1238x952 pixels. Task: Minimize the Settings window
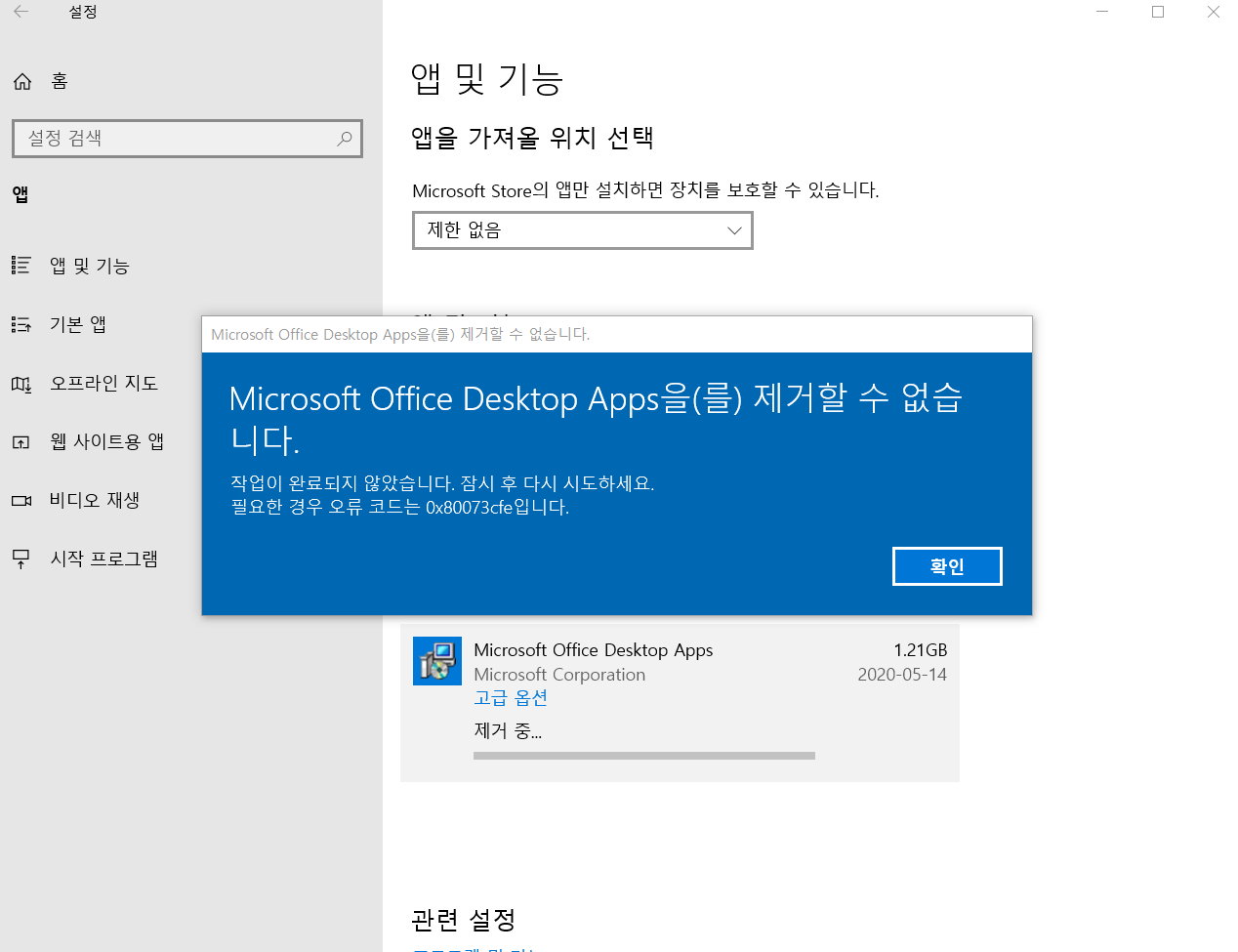click(1102, 12)
